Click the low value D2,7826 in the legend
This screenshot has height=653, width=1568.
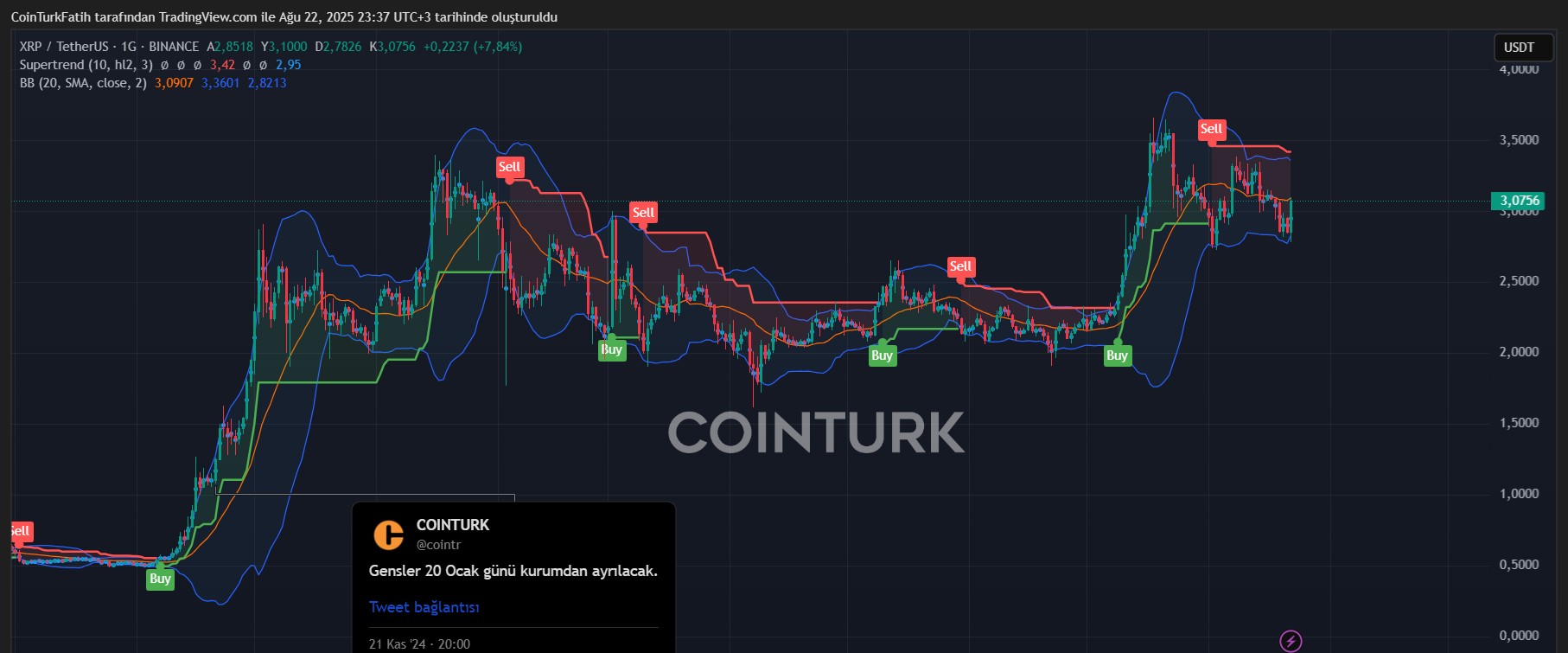(338, 47)
